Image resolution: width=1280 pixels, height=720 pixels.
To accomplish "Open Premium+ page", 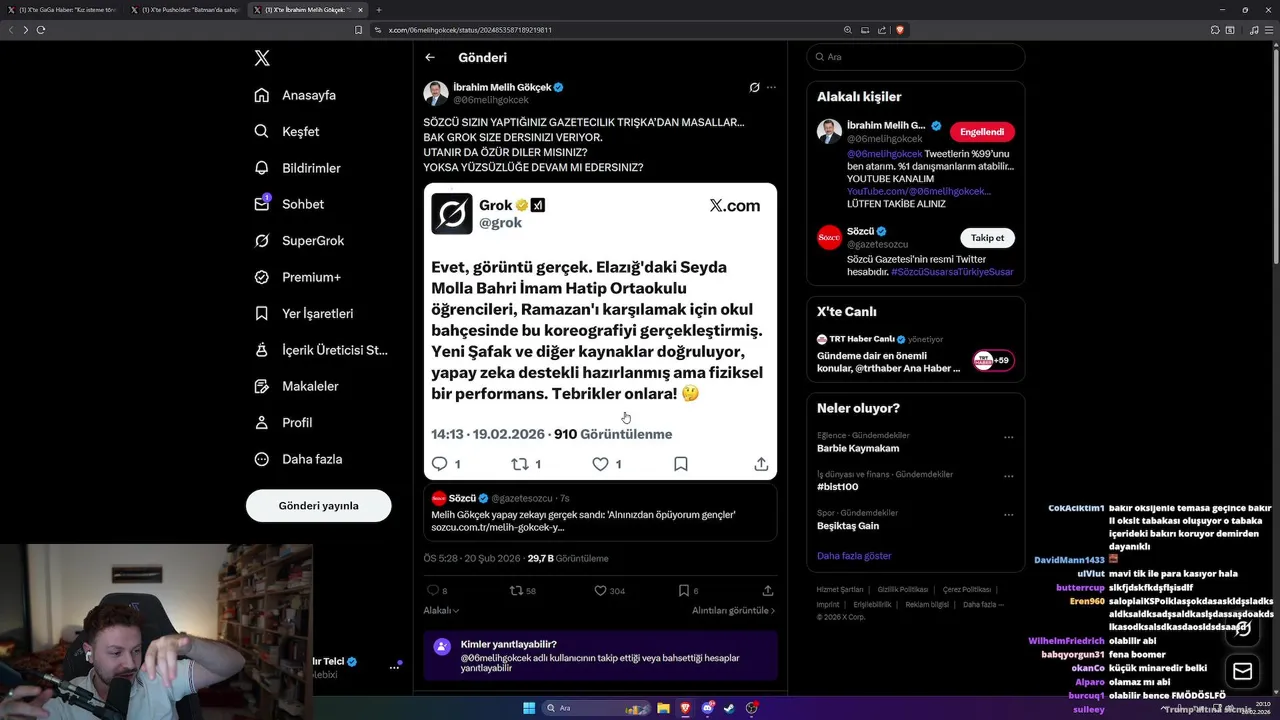I will click(298, 277).
